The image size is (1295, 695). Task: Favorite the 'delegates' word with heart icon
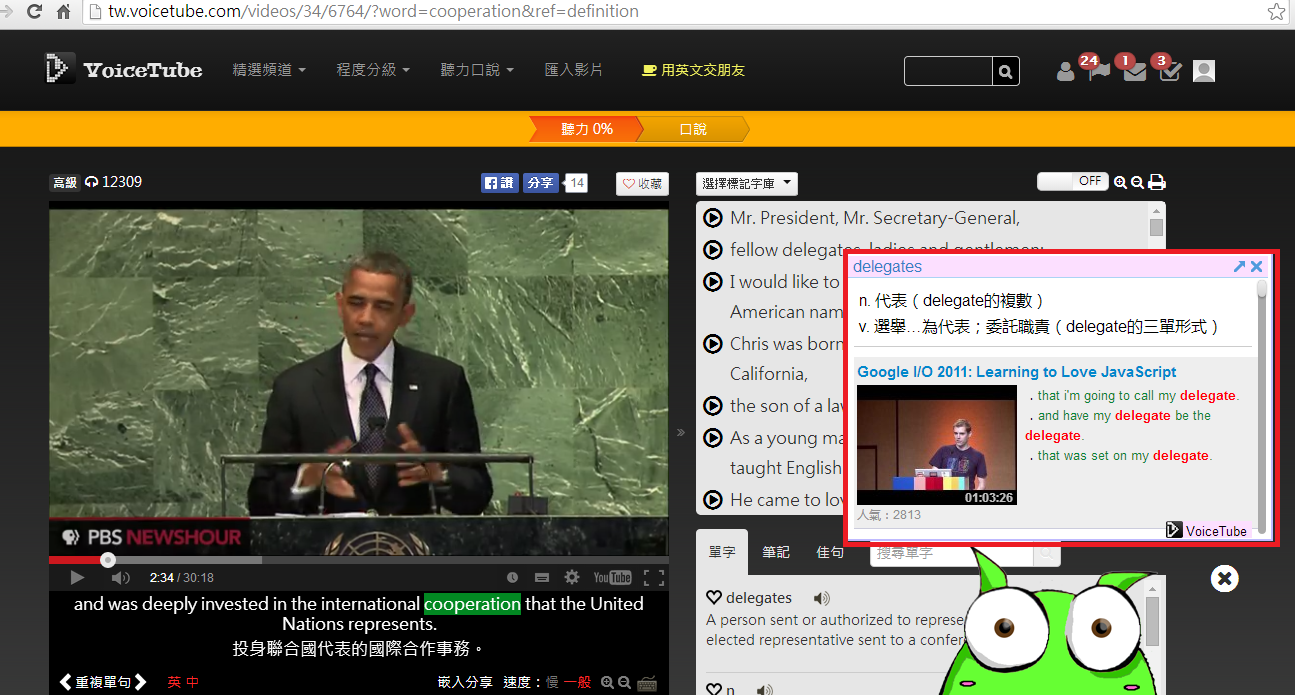coord(714,598)
